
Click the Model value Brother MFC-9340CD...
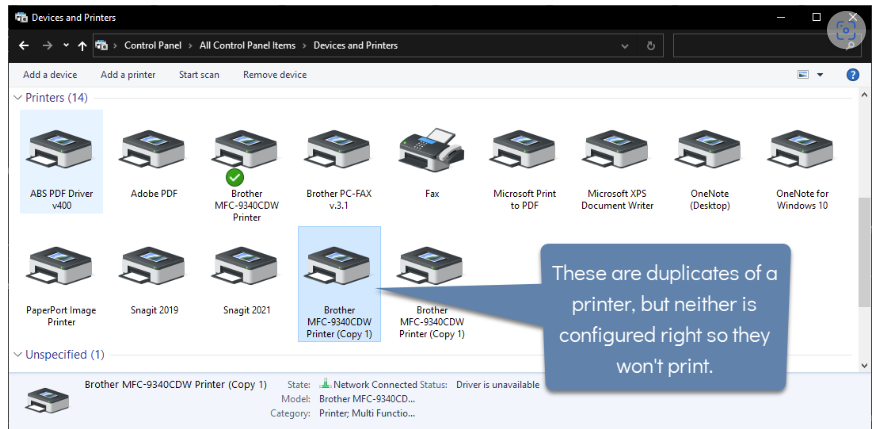367,399
